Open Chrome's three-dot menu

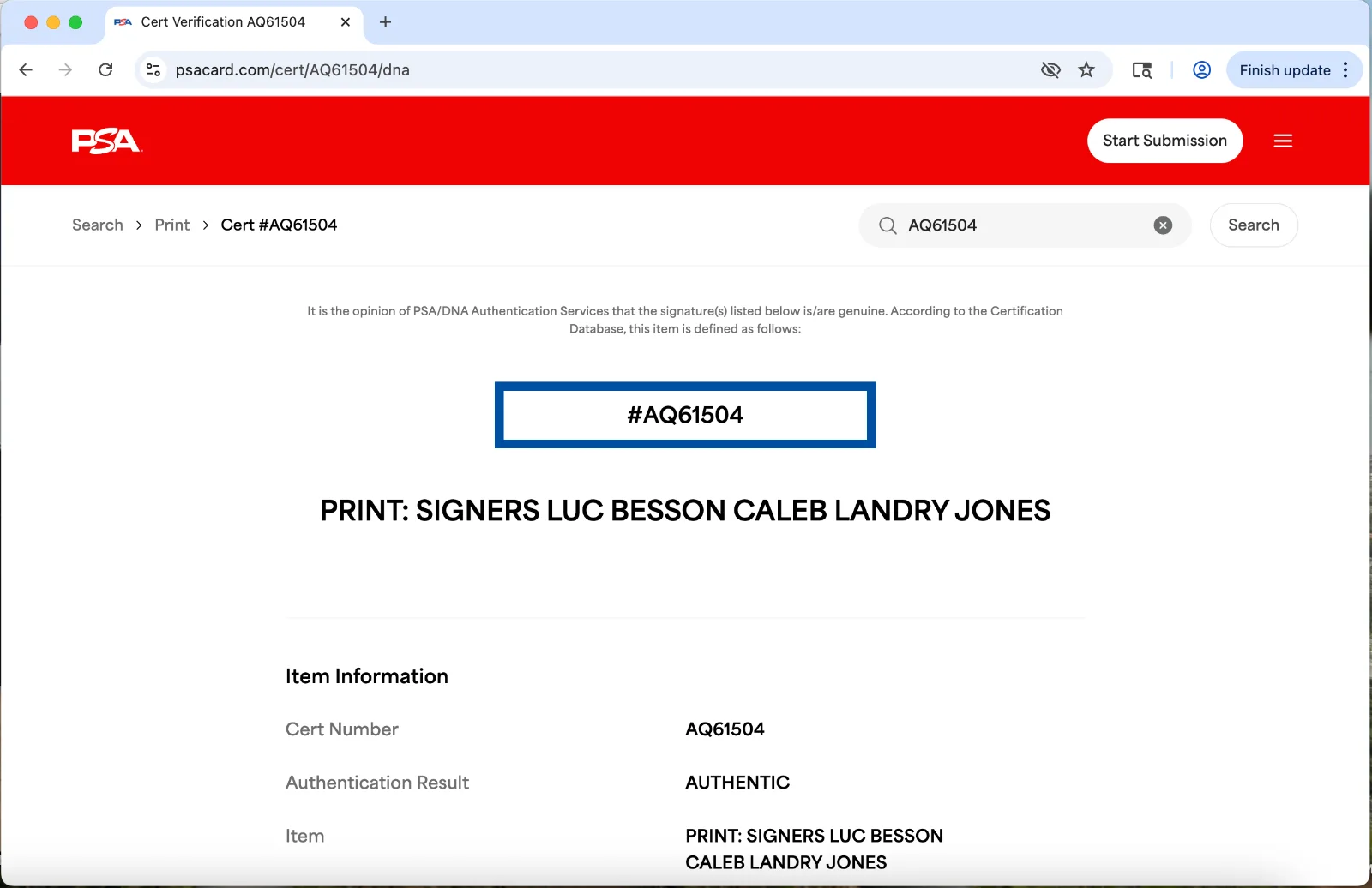click(1345, 70)
